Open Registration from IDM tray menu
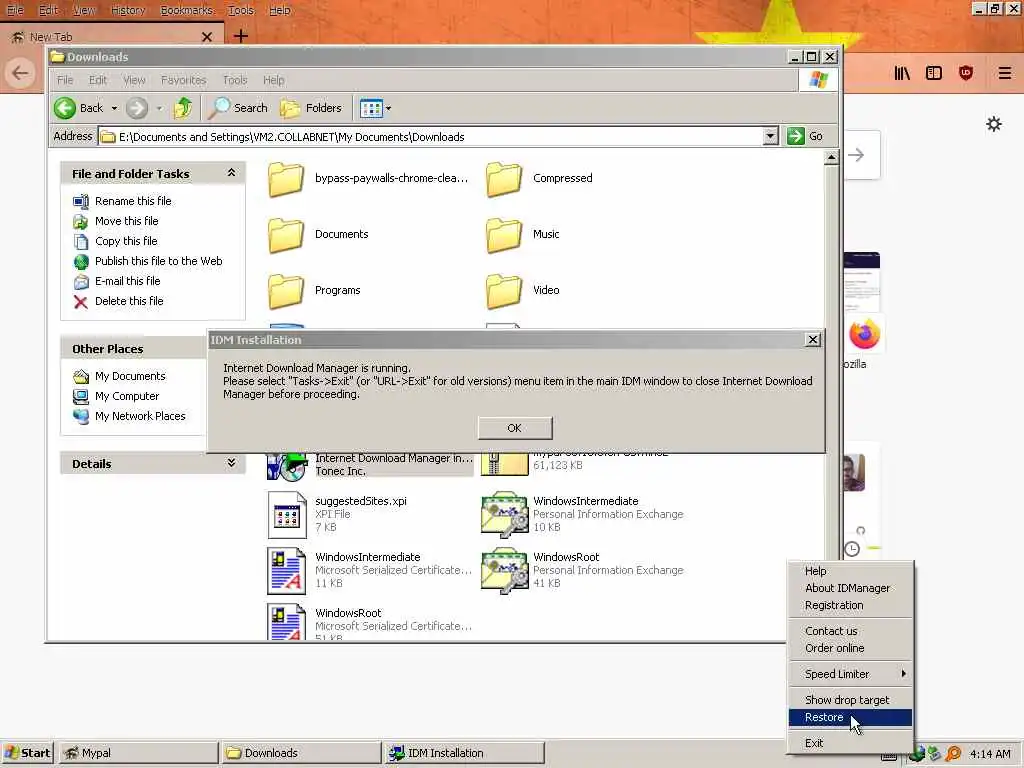1024x768 pixels. click(x=850, y=605)
